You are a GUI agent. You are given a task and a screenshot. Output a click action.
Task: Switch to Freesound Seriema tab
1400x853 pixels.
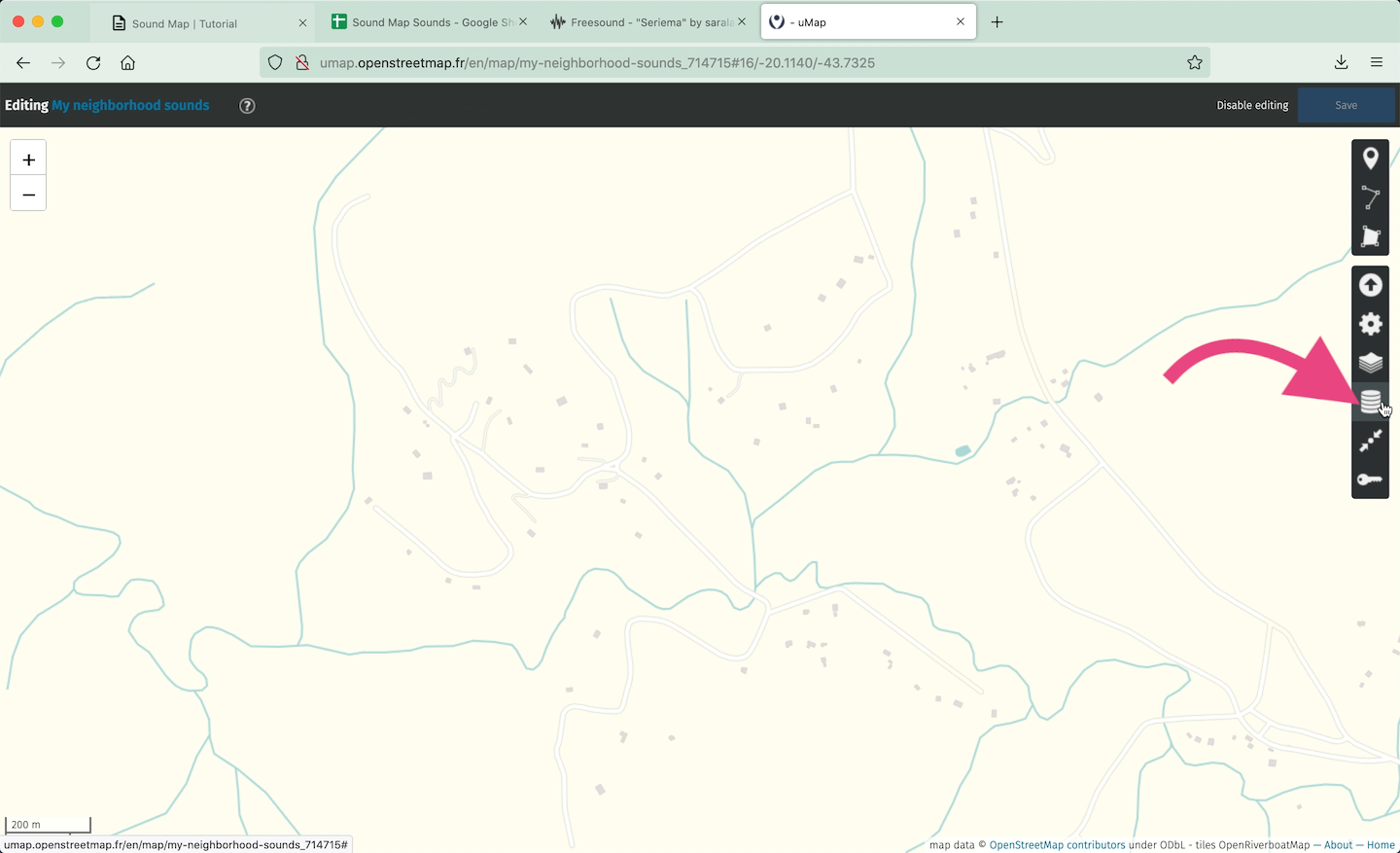click(x=640, y=22)
